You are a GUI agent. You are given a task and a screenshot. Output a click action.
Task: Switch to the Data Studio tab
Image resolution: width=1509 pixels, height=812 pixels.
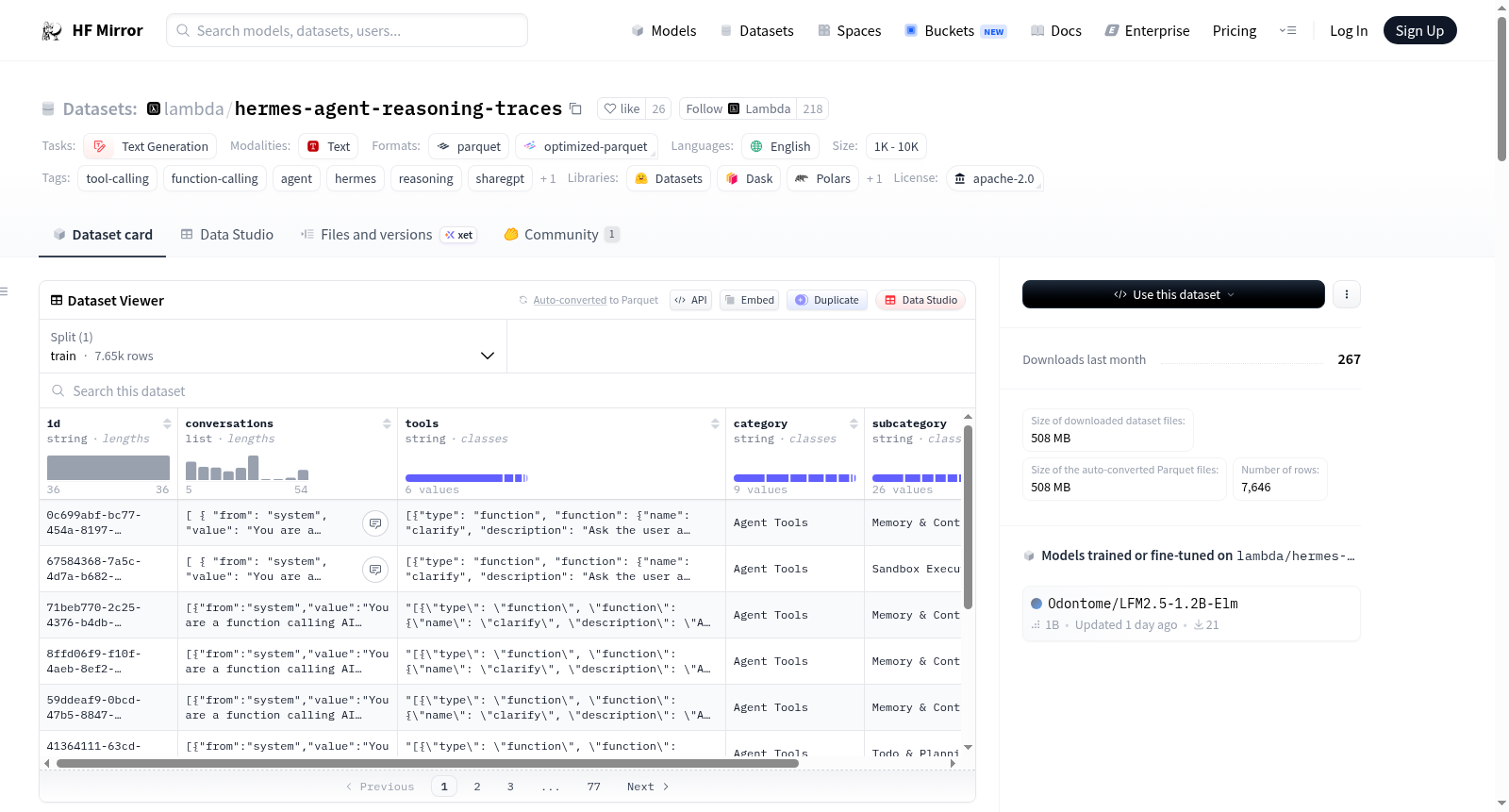(x=227, y=235)
